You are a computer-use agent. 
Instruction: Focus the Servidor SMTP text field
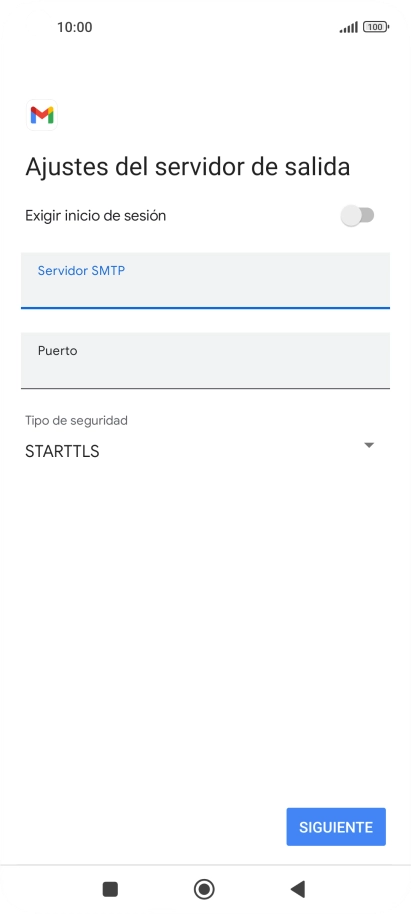(x=205, y=280)
